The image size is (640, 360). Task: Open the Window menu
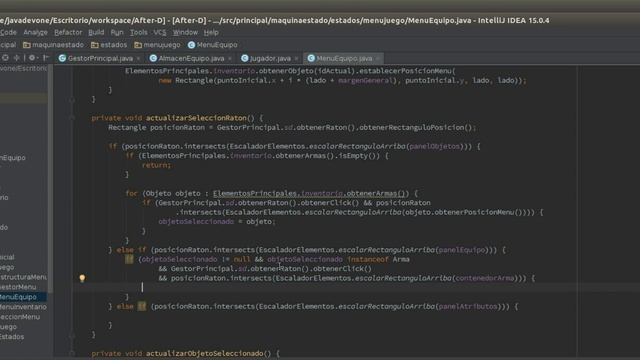pyautogui.click(x=185, y=32)
